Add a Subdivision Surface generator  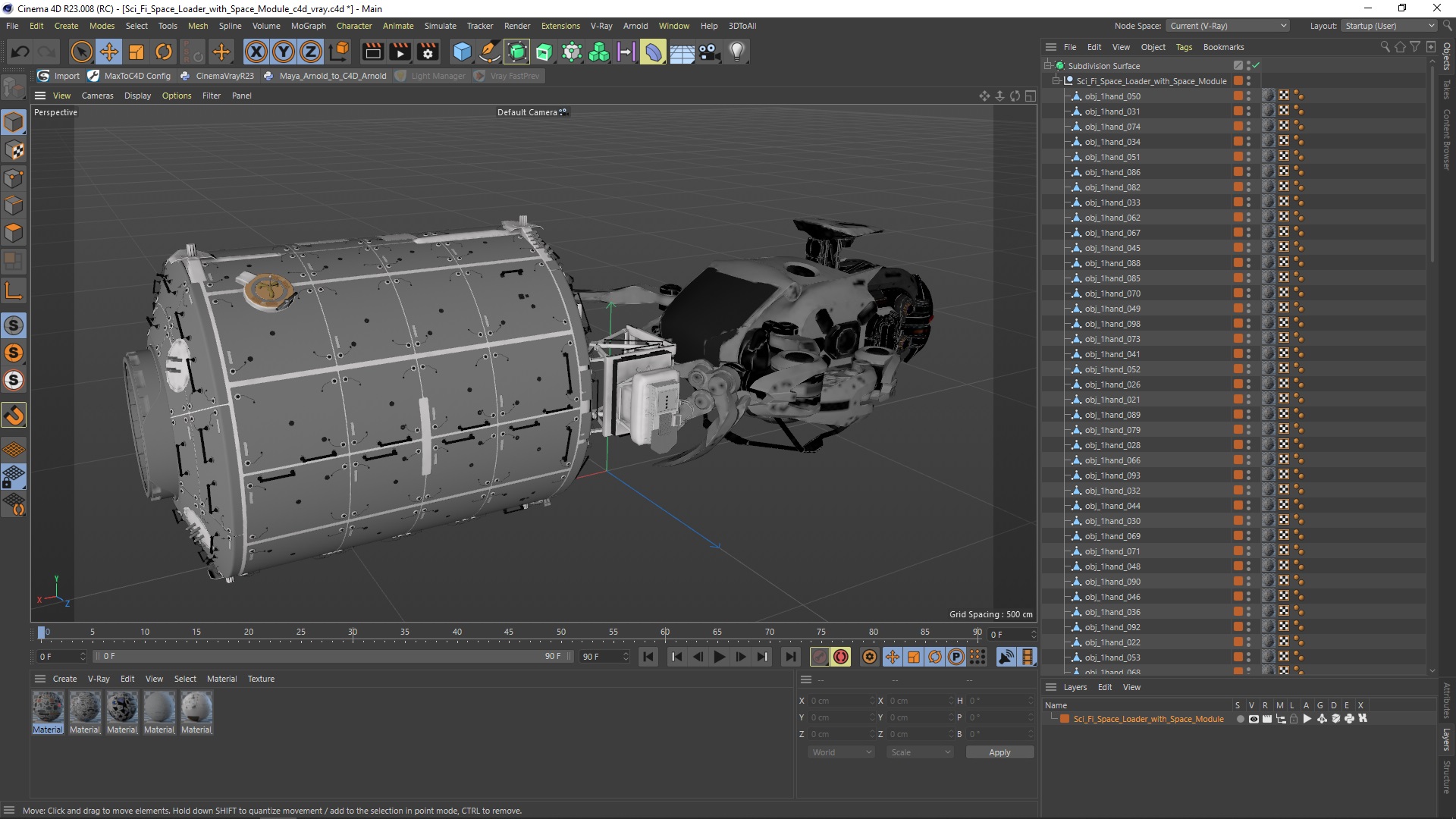pyautogui.click(x=517, y=52)
